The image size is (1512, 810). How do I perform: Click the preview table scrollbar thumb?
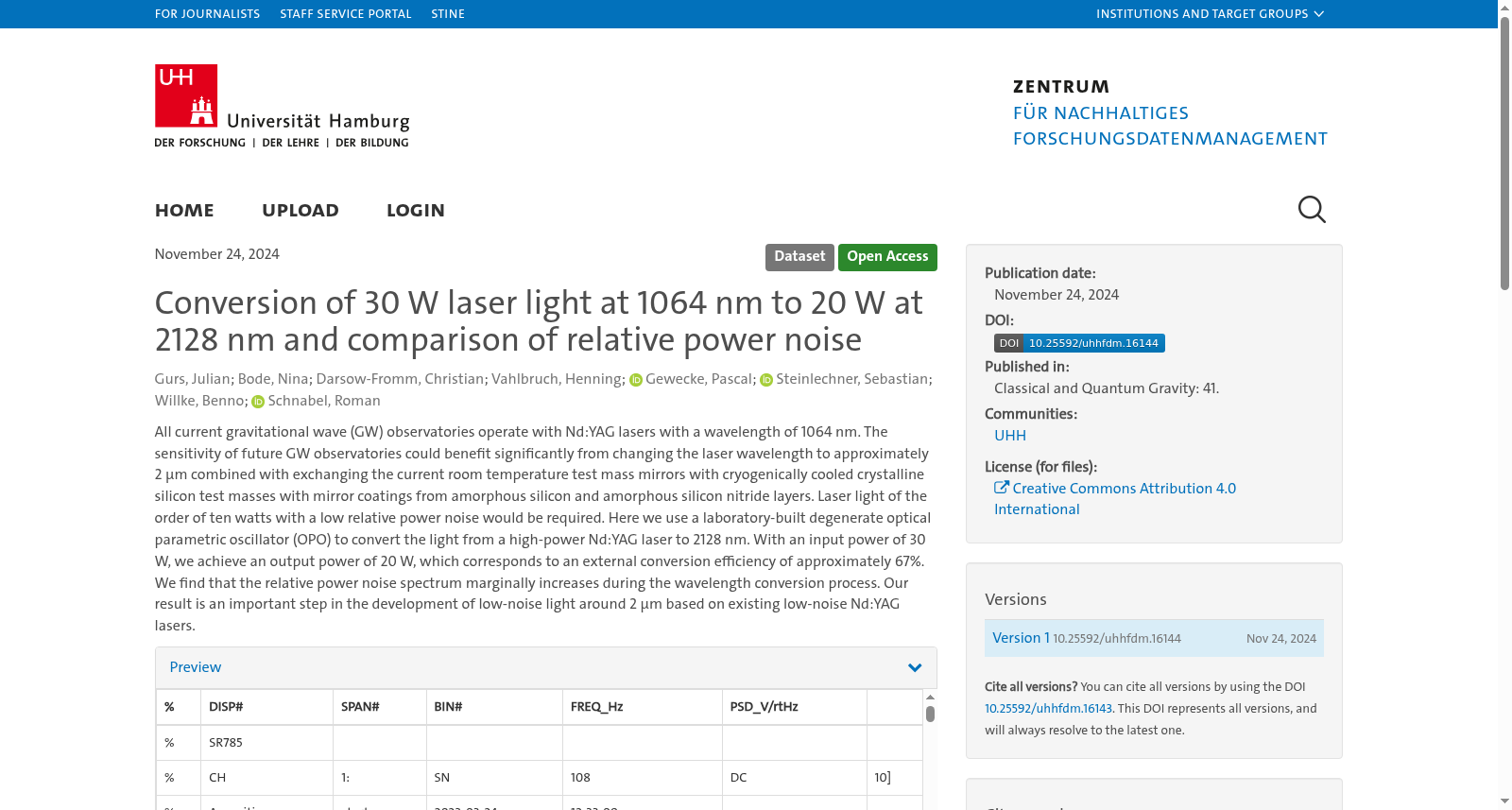pyautogui.click(x=930, y=715)
